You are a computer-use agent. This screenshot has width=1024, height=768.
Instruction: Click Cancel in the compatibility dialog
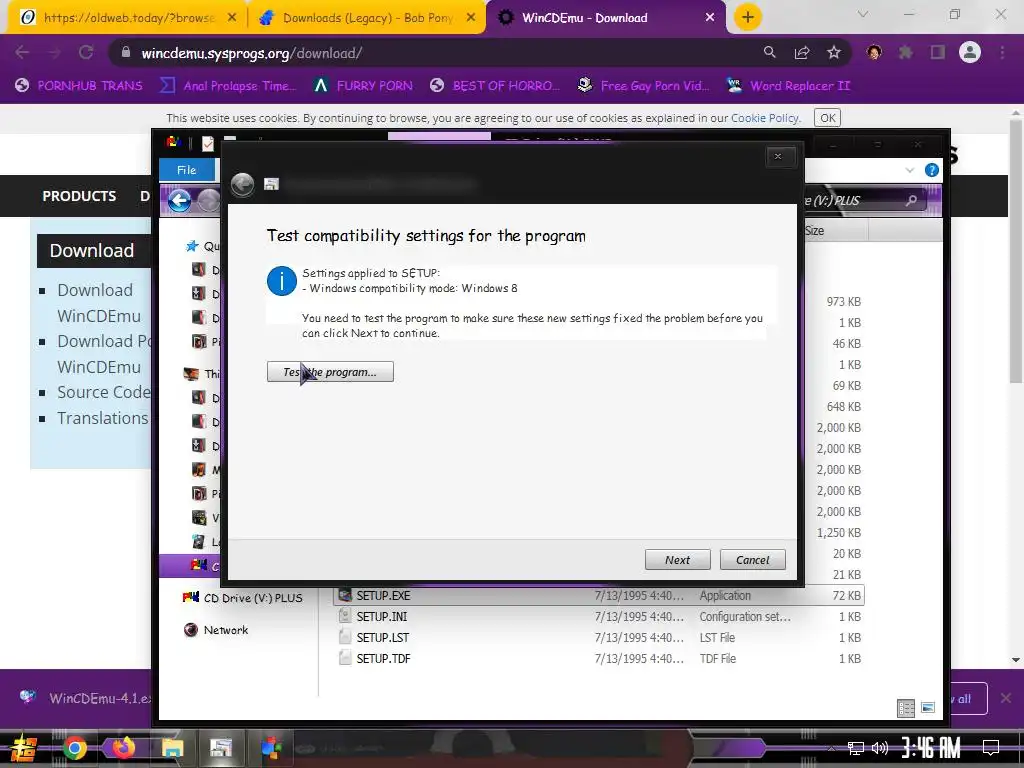click(x=752, y=560)
